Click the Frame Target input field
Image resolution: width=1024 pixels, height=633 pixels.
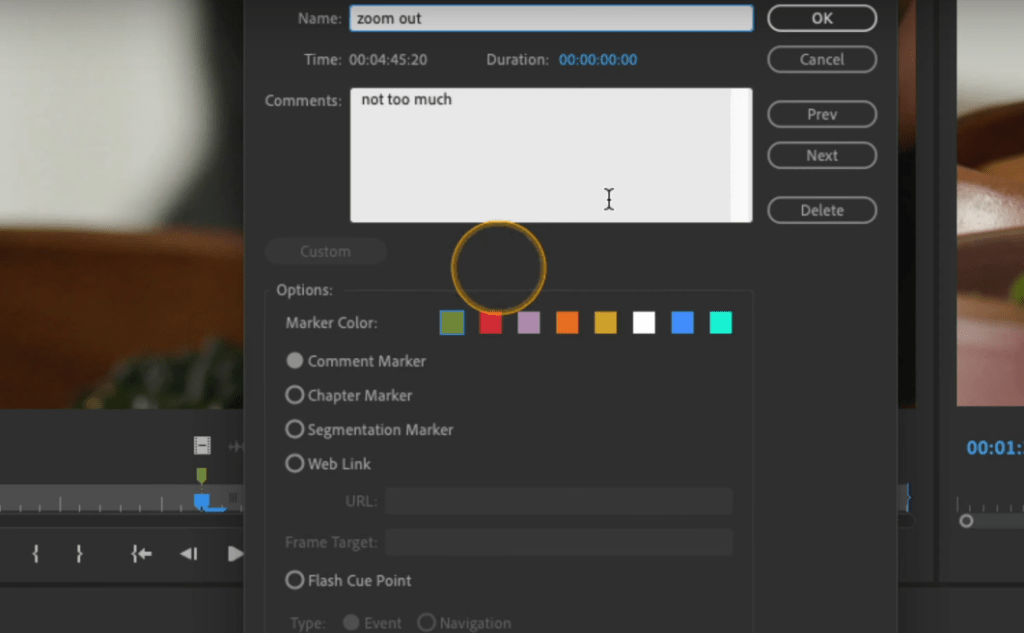point(559,542)
